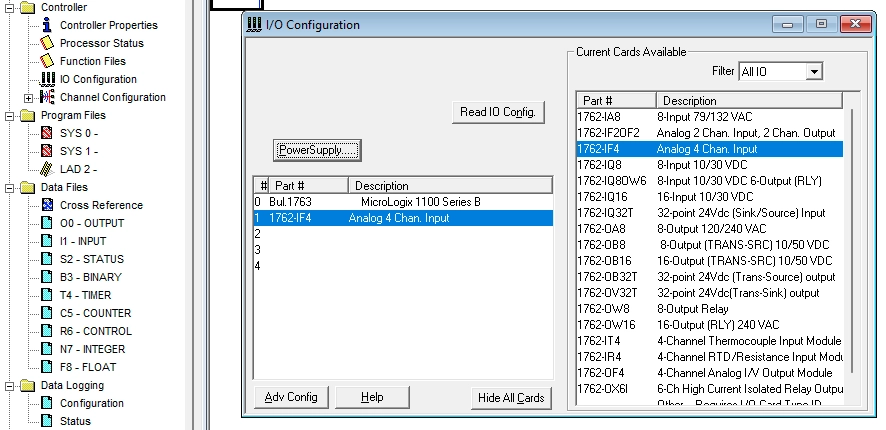Open Adv Config for the selected card

290,397
